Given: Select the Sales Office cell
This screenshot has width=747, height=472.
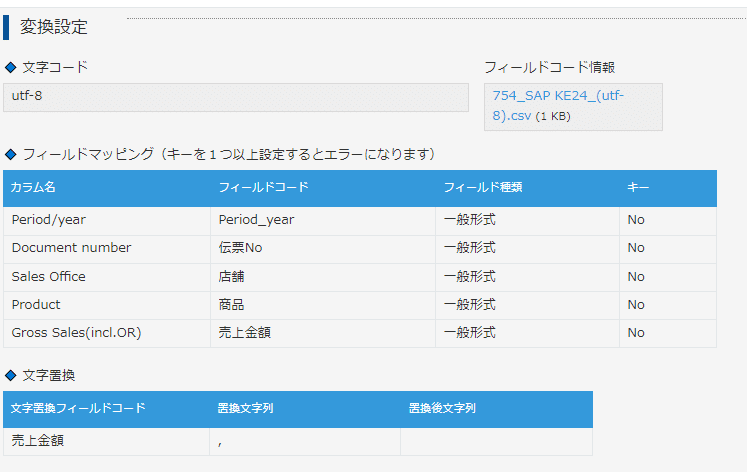Looking at the screenshot, I should (x=107, y=277).
